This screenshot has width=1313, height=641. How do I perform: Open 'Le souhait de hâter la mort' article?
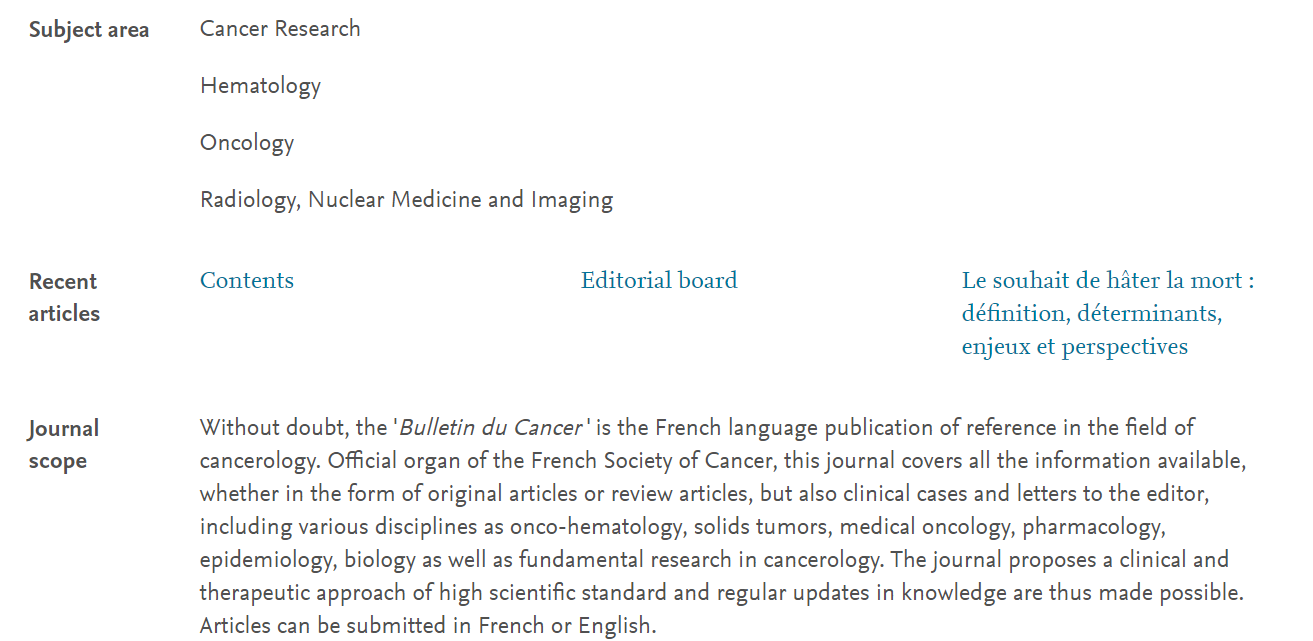click(x=1108, y=313)
